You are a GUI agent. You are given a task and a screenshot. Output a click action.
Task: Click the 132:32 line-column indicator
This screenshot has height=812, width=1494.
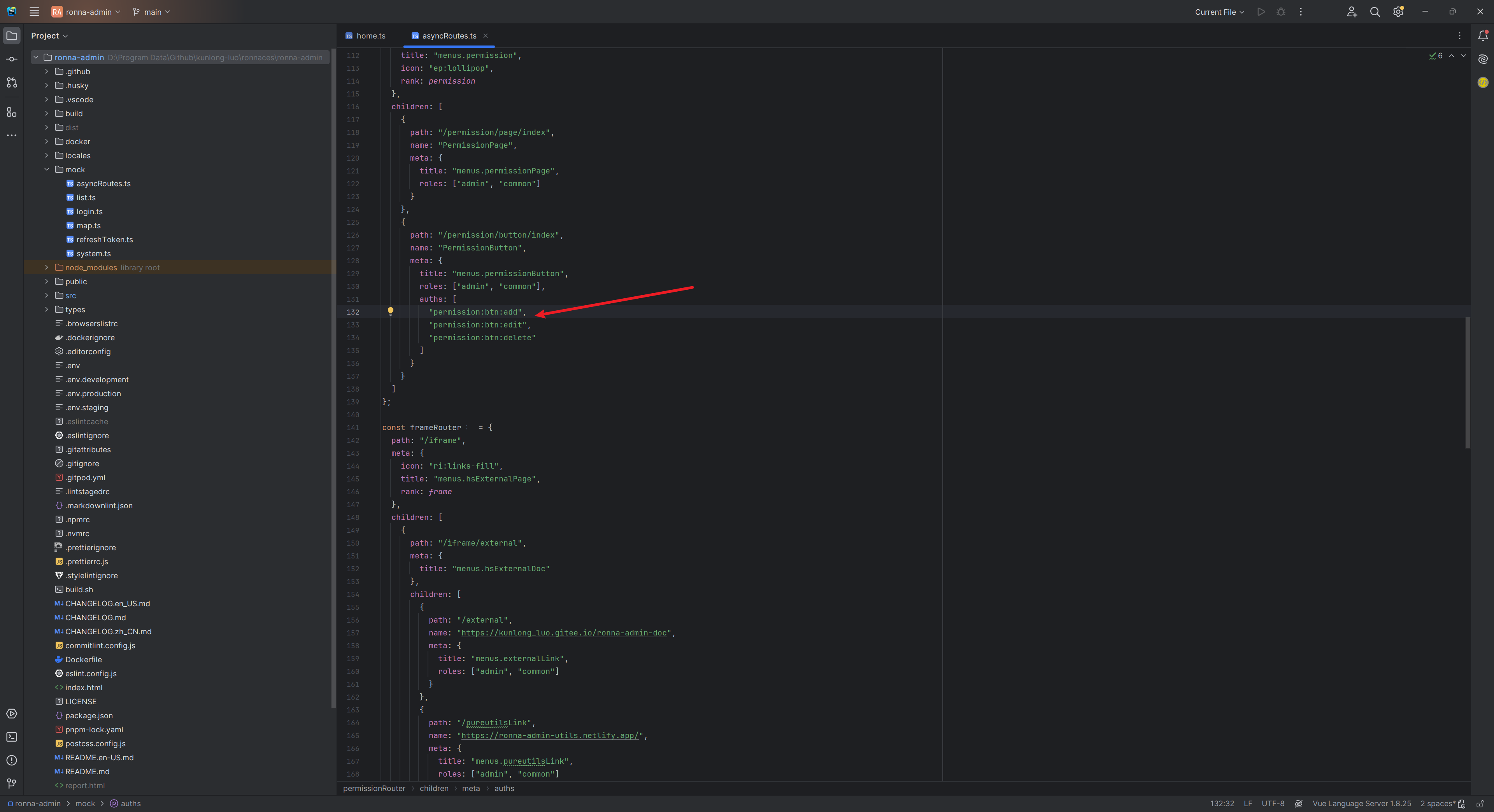pos(1222,804)
